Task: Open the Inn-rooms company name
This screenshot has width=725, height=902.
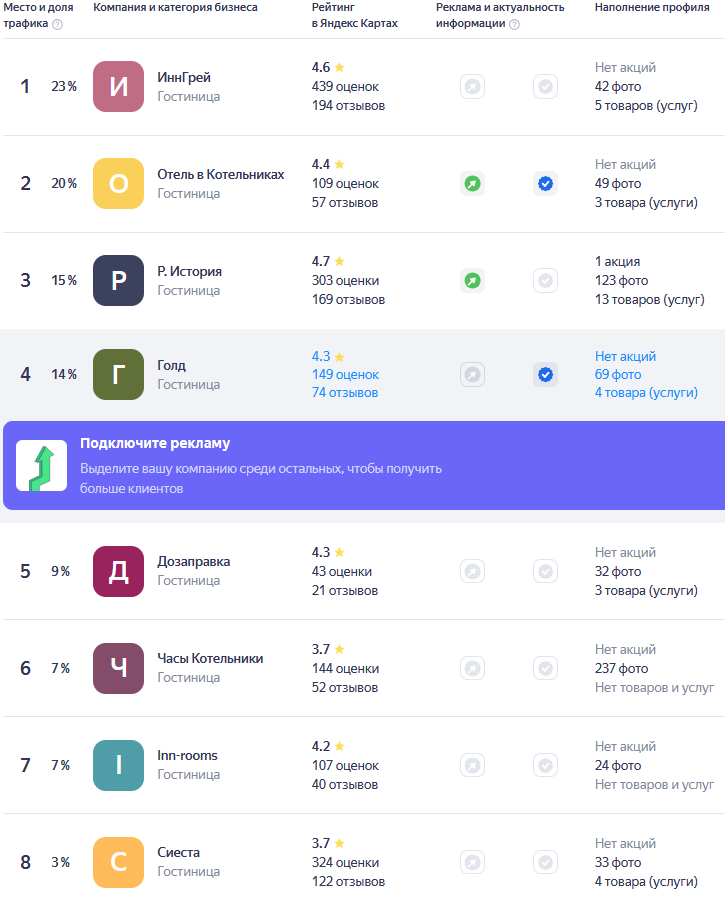Action: coord(187,756)
